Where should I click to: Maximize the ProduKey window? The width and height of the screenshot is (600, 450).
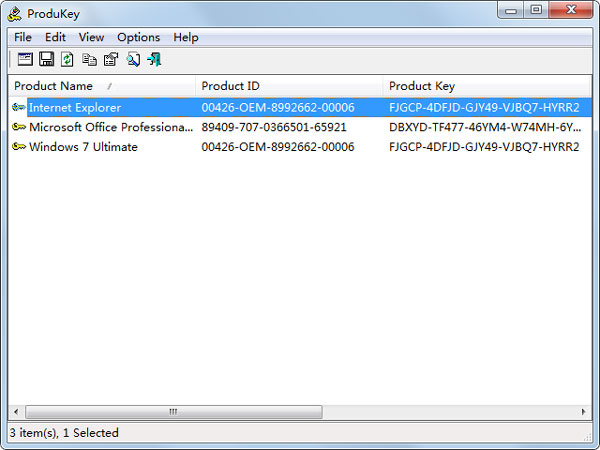[x=536, y=10]
